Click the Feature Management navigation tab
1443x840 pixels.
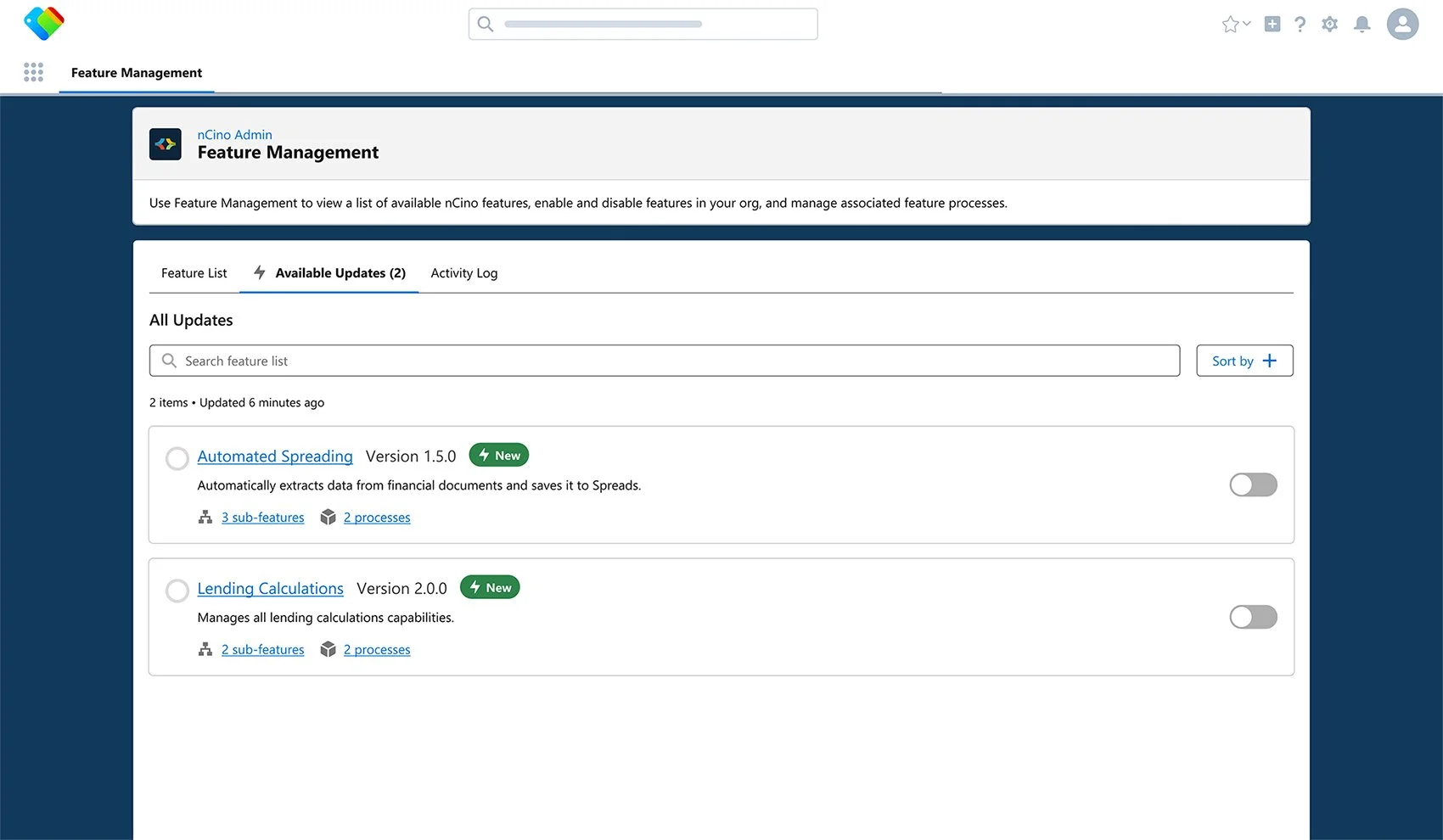pos(137,73)
